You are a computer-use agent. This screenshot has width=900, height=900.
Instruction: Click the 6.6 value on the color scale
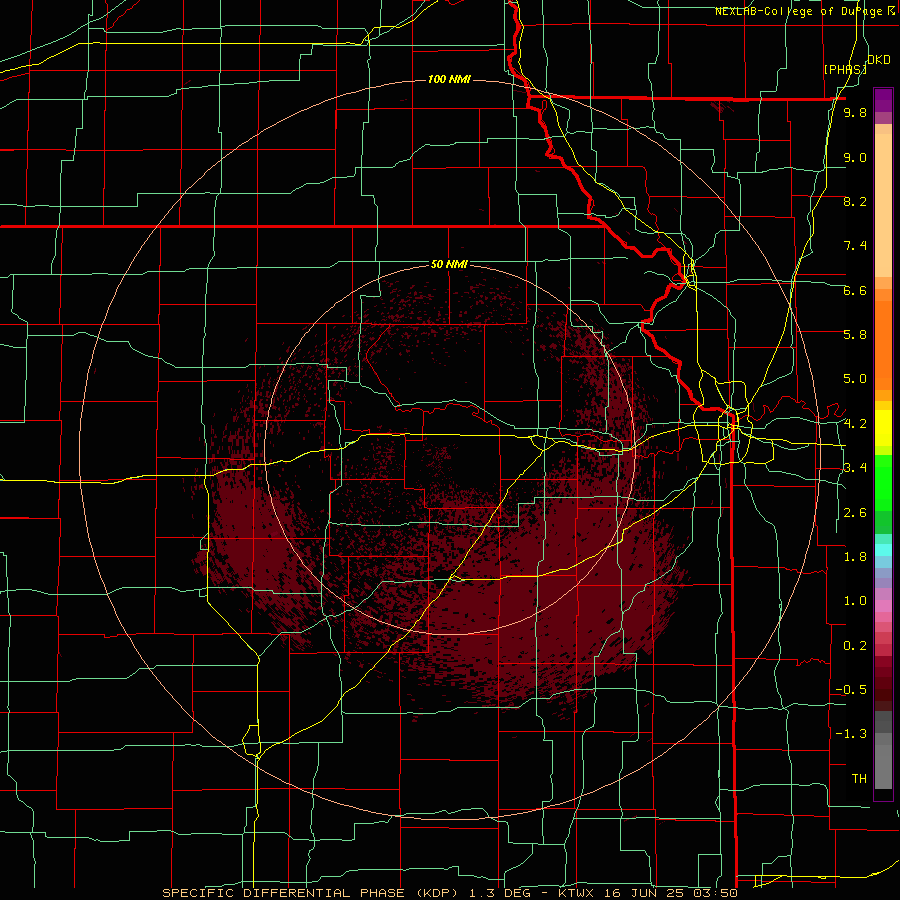[x=855, y=290]
